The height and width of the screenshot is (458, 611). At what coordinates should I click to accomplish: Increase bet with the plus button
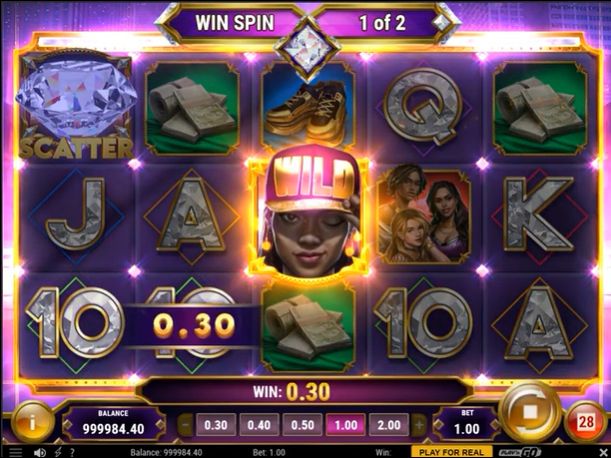419,424
